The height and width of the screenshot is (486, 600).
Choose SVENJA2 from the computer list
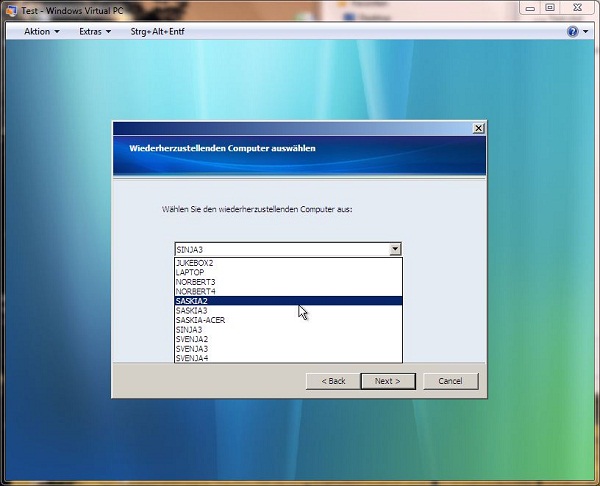192,339
